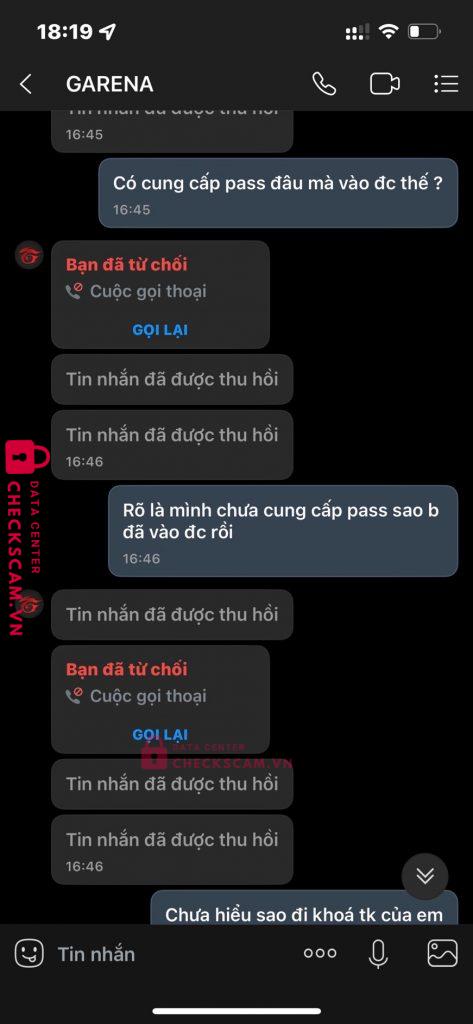473x1024 pixels.
Task: Tap first GỌI LẠI to call back
Action: 160,330
